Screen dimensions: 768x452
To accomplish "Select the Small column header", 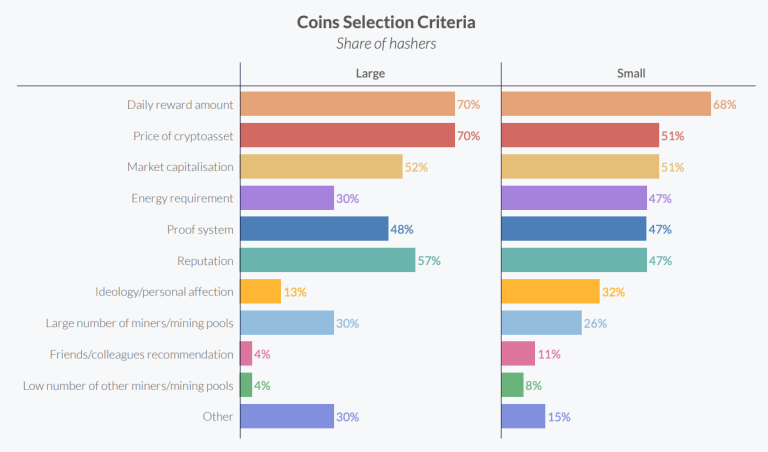I will click(632, 73).
